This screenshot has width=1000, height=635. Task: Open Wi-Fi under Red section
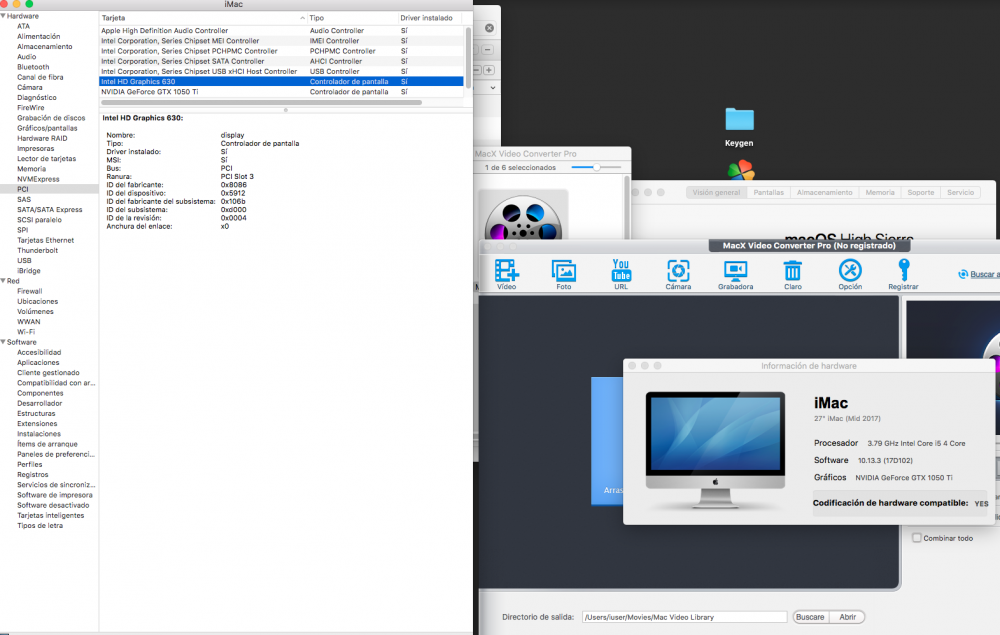(26, 332)
